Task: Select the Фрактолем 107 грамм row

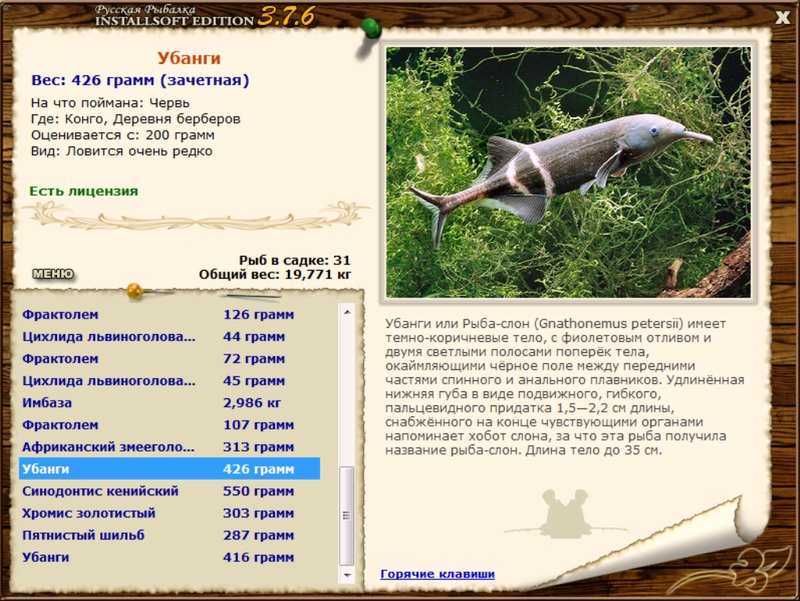Action: click(169, 425)
